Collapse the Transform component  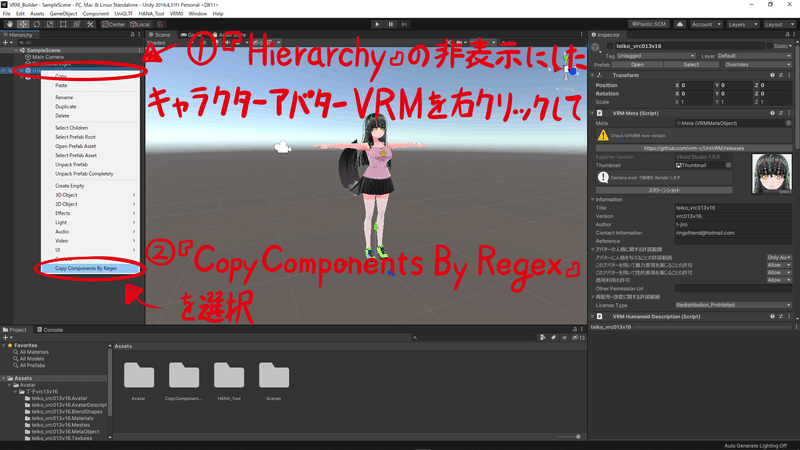click(593, 76)
